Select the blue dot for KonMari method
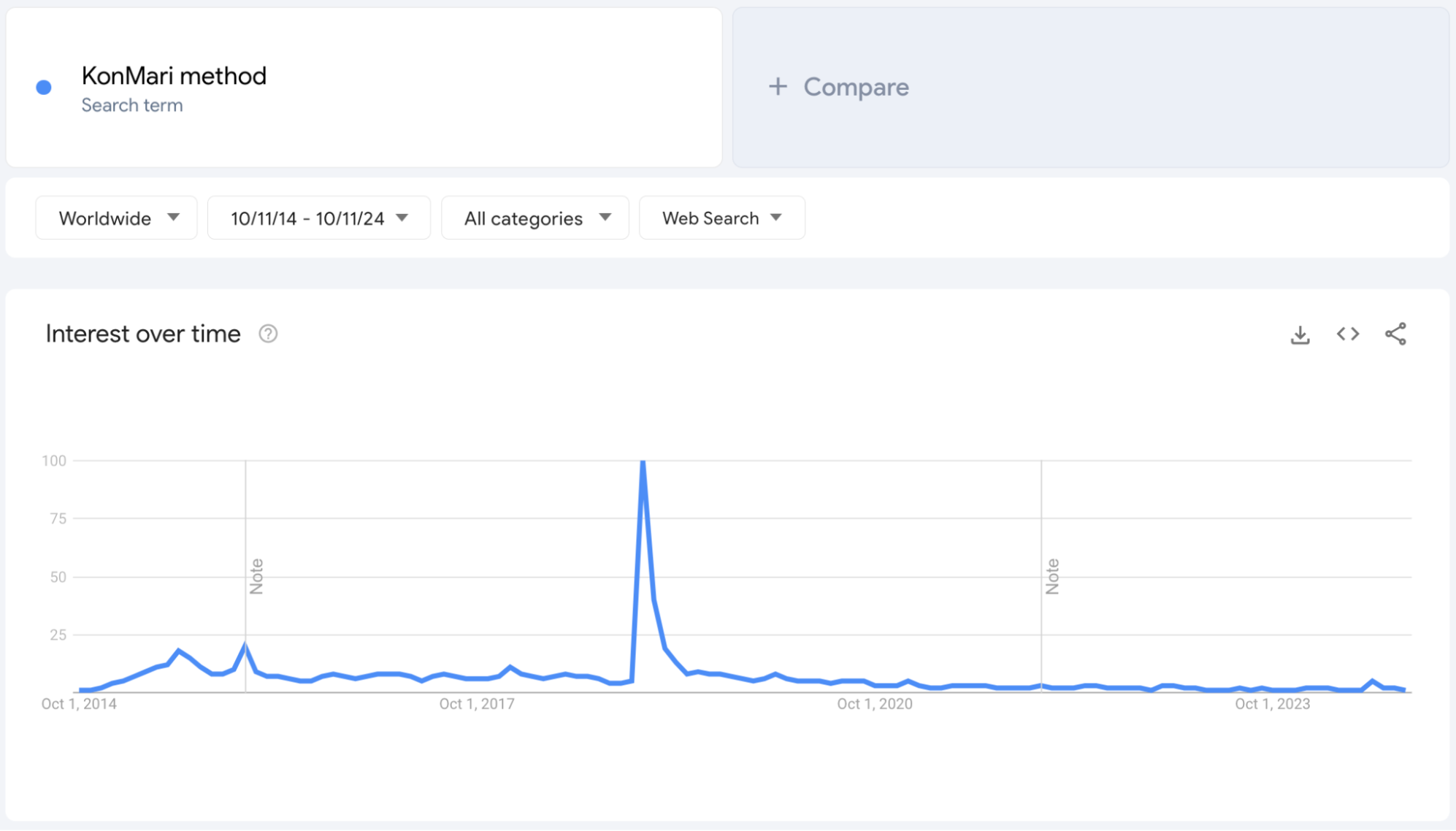Viewport: 1456px width, 831px height. [44, 88]
